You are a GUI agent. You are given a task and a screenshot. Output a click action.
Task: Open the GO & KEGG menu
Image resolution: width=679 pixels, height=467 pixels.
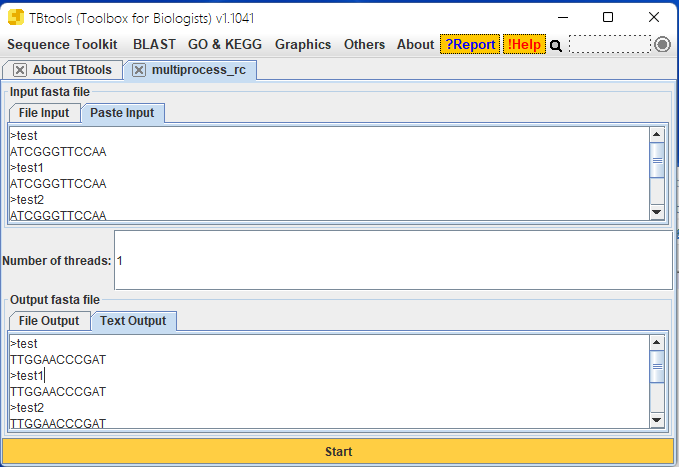pyautogui.click(x=225, y=44)
